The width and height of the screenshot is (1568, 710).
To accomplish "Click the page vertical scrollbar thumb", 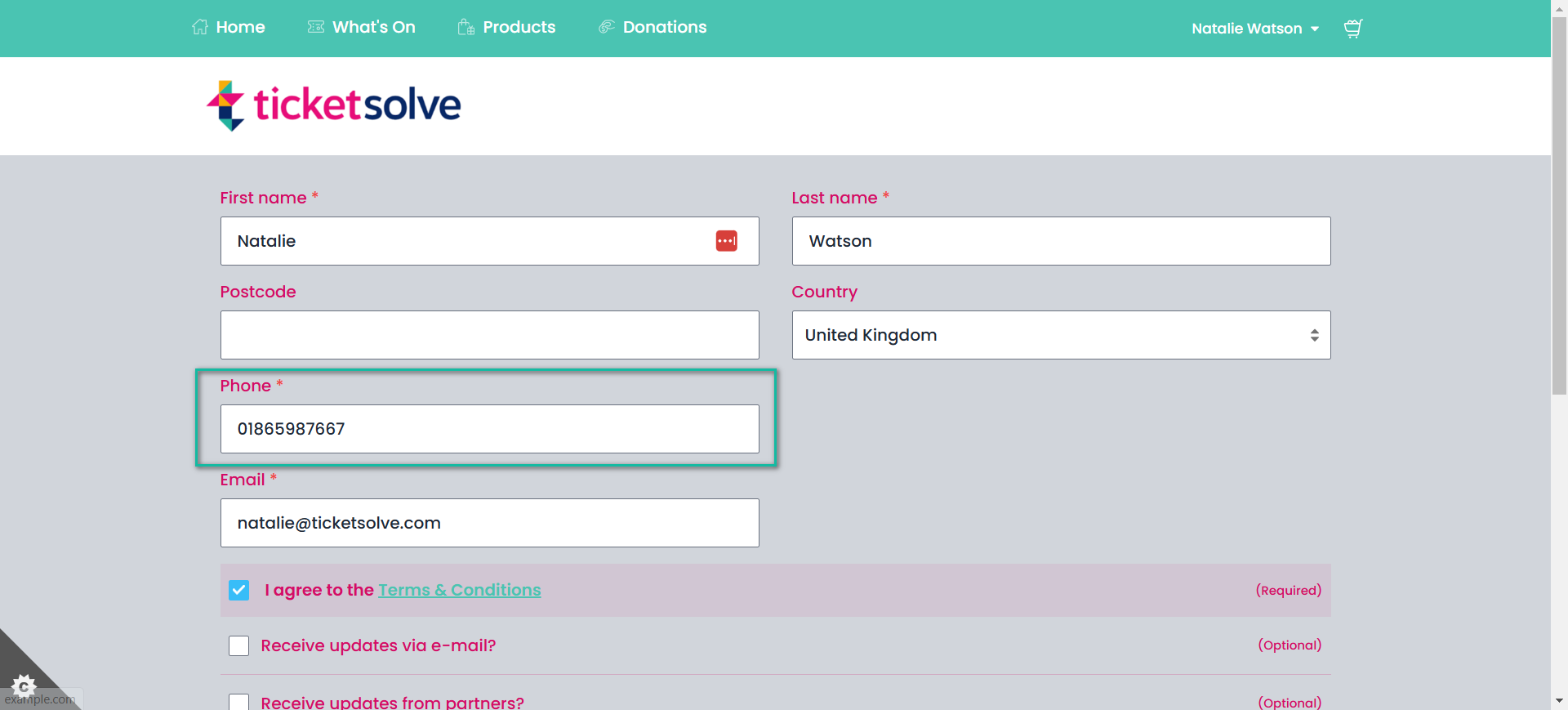I will click(1559, 204).
